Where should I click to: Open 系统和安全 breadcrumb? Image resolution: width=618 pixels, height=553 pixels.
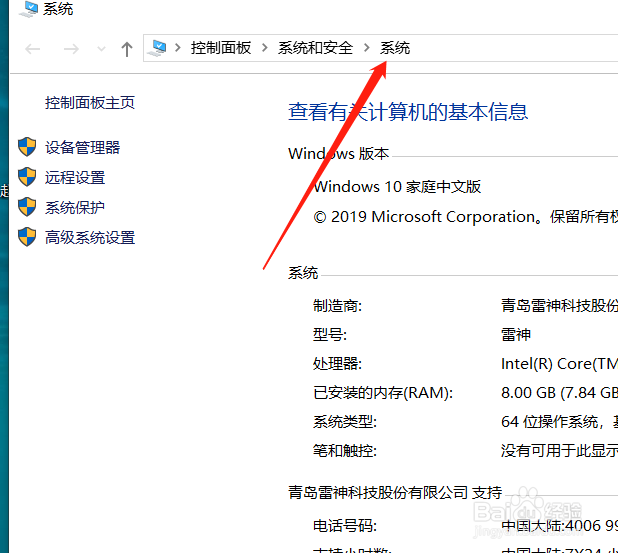(x=315, y=48)
